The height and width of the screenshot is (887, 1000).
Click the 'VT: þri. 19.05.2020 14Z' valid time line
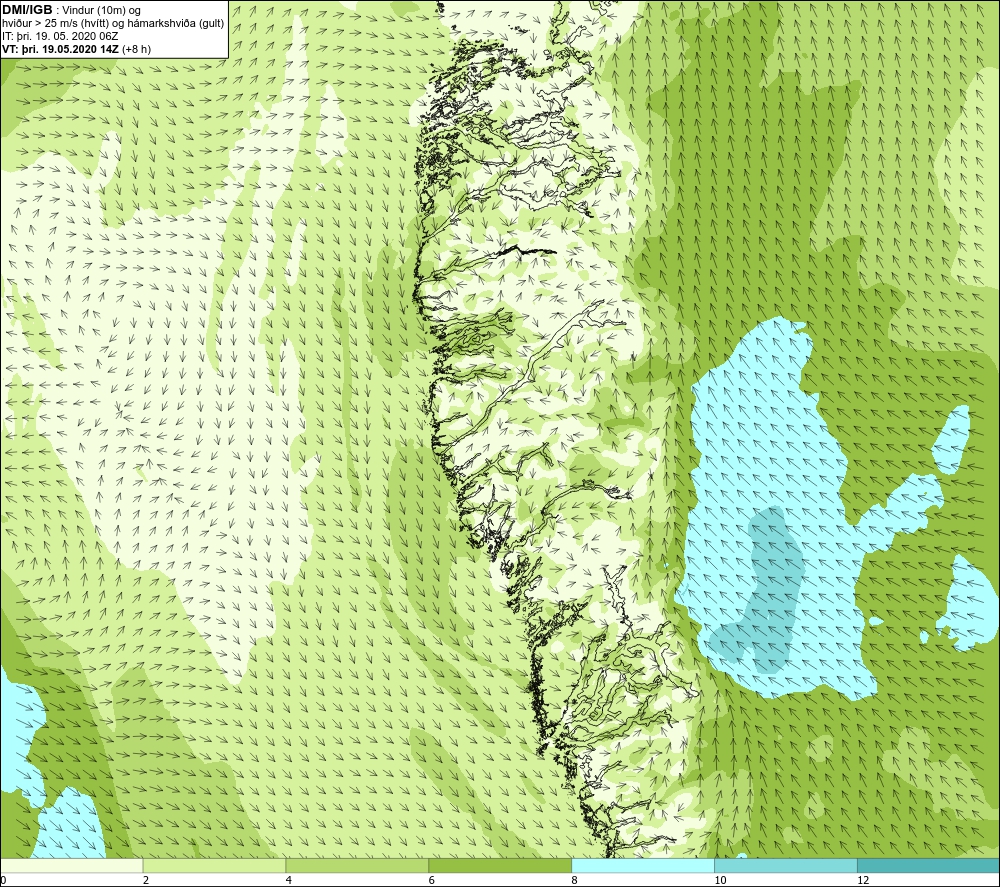coord(77,49)
